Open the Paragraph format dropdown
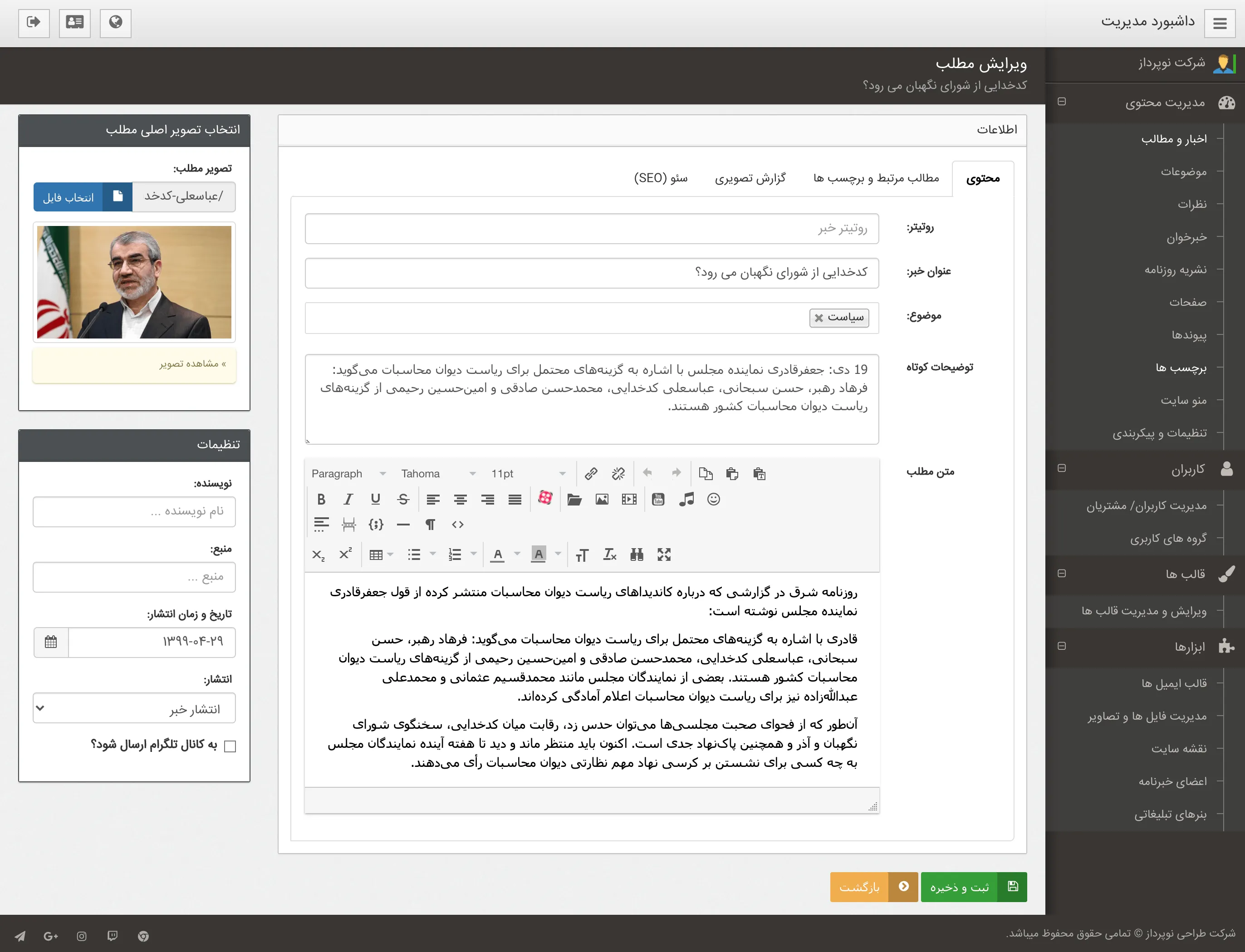The height and width of the screenshot is (952, 1245). coord(348,473)
